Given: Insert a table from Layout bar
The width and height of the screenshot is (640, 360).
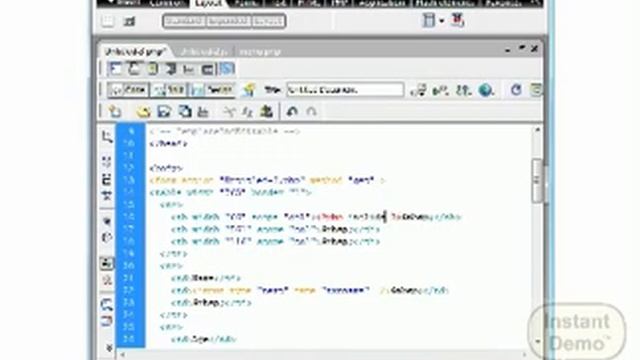Looking at the screenshot, I should pos(108,21).
